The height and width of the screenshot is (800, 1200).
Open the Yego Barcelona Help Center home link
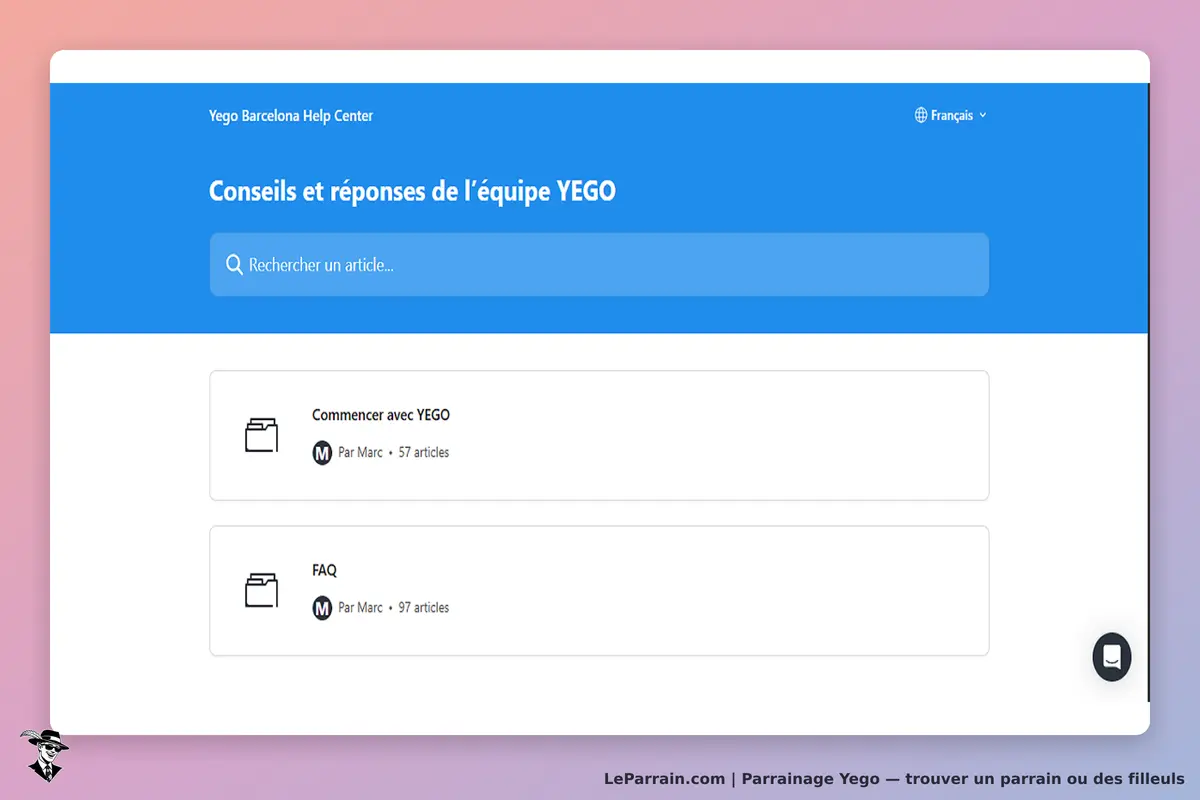291,116
